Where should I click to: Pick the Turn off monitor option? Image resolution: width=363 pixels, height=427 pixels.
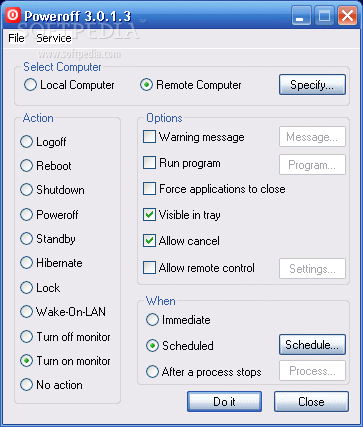tap(65, 337)
